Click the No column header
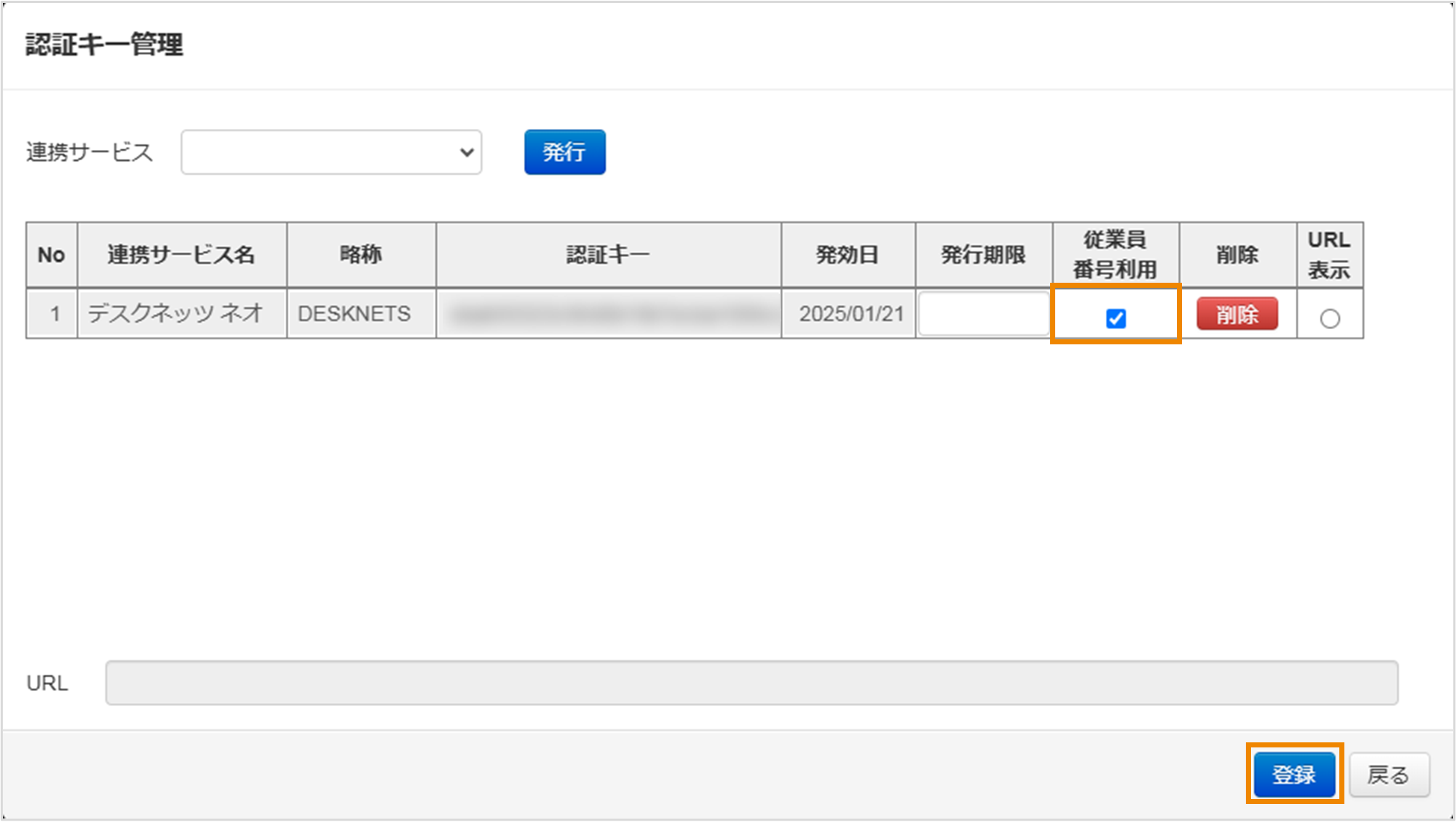 pos(51,254)
